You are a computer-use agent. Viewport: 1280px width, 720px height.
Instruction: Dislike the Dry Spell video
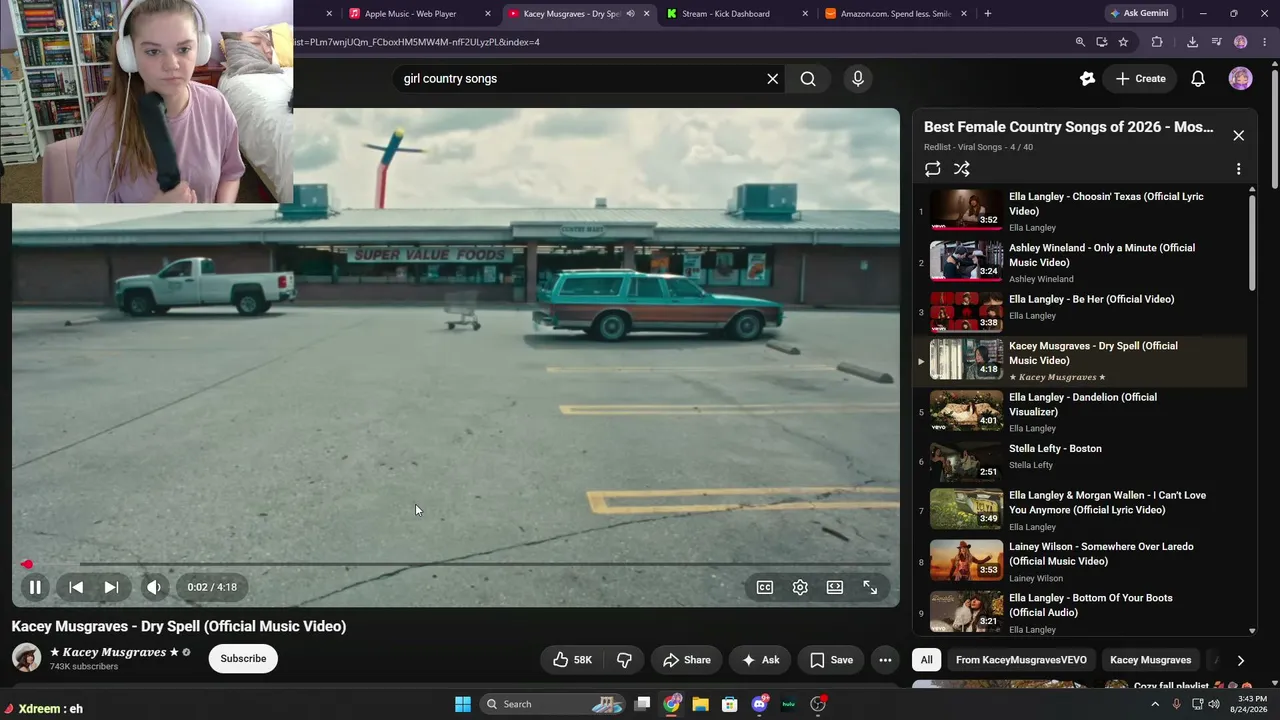pos(624,660)
